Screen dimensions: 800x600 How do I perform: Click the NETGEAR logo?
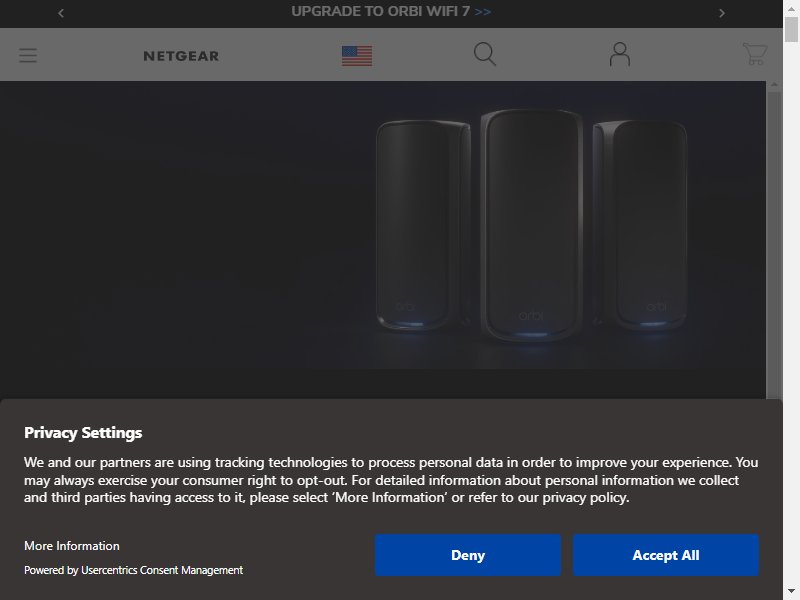pyautogui.click(x=181, y=56)
